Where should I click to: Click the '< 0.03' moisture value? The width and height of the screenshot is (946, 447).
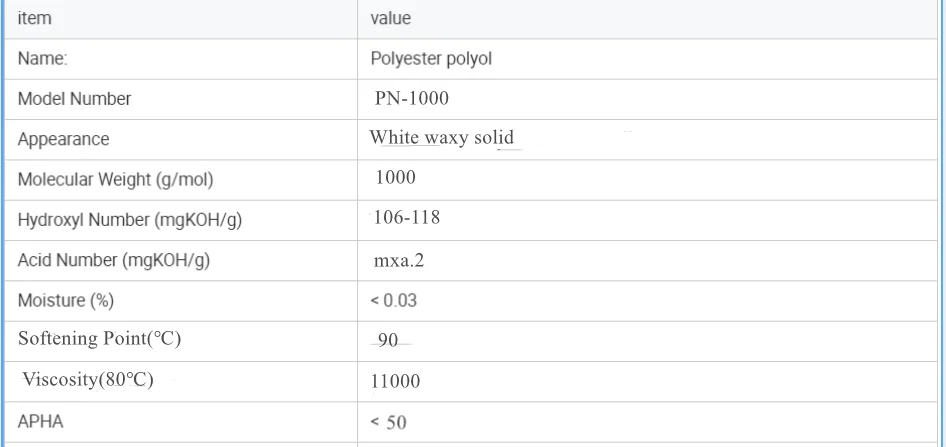click(393, 300)
